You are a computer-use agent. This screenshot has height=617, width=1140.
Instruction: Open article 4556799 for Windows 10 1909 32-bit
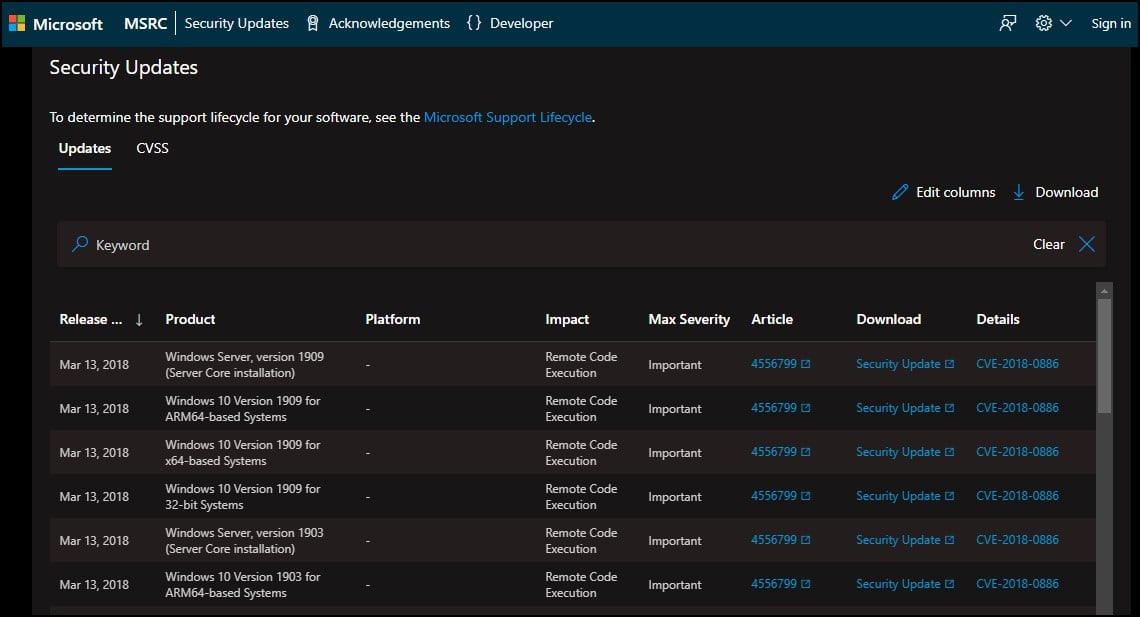781,496
